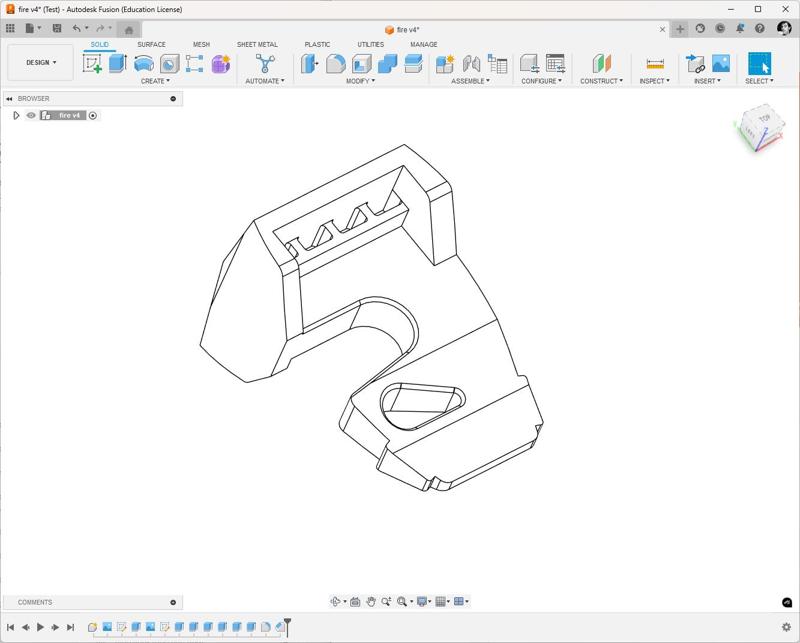The height and width of the screenshot is (643, 800).
Task: Jump to the timeline beginning
Action: pyautogui.click(x=10, y=627)
